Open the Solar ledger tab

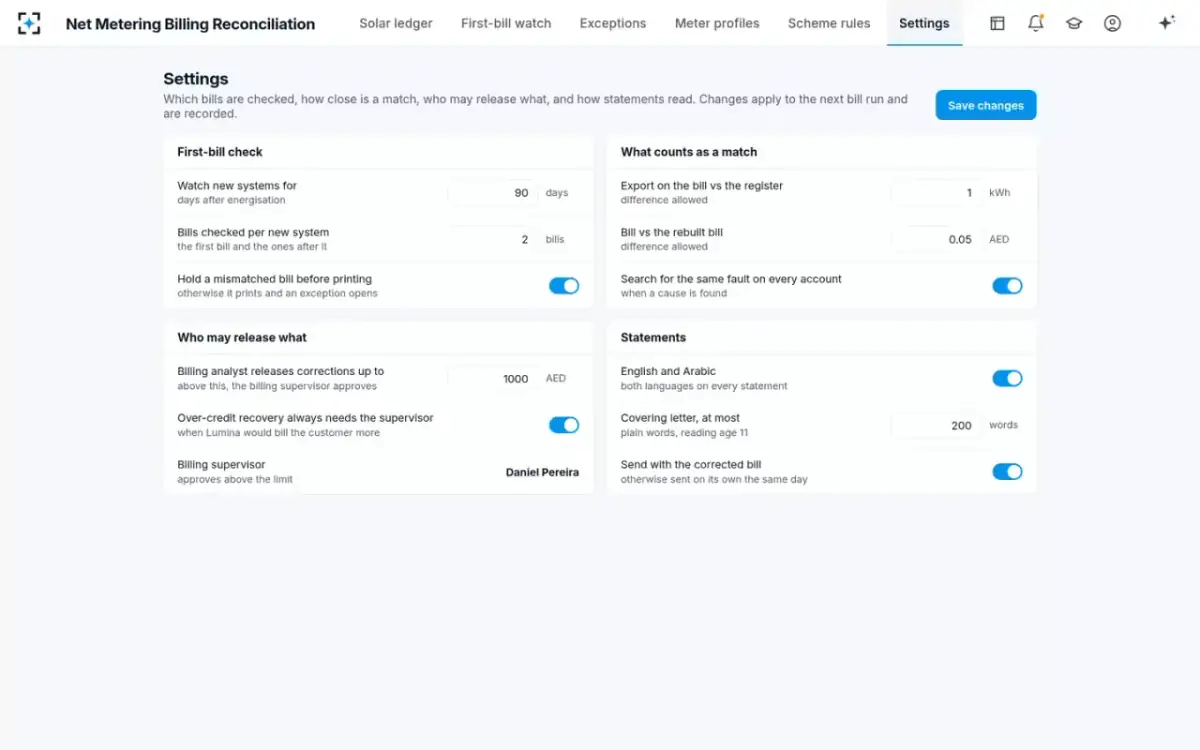396,23
